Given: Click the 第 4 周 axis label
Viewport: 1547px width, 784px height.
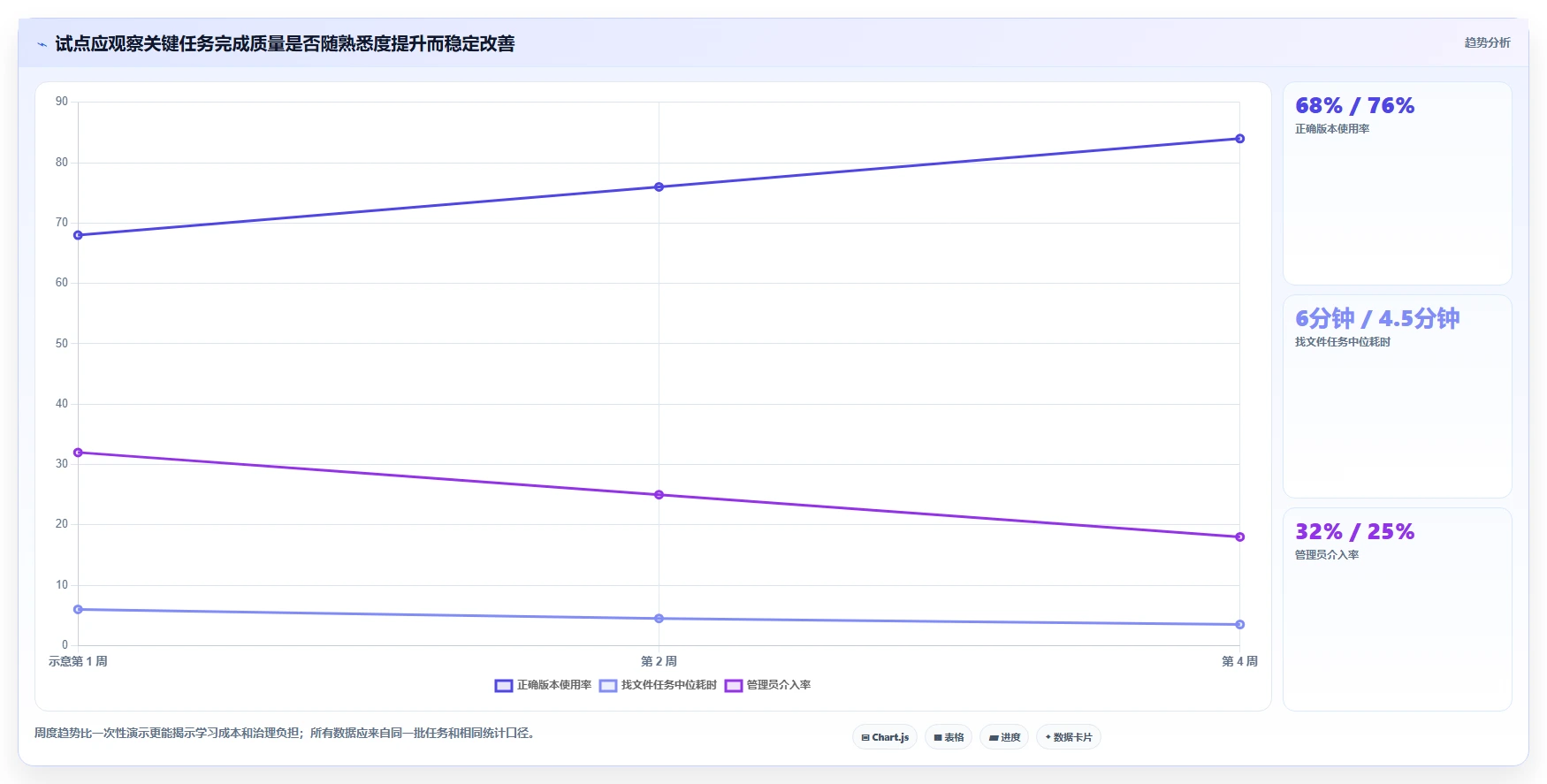Looking at the screenshot, I should point(1239,661).
